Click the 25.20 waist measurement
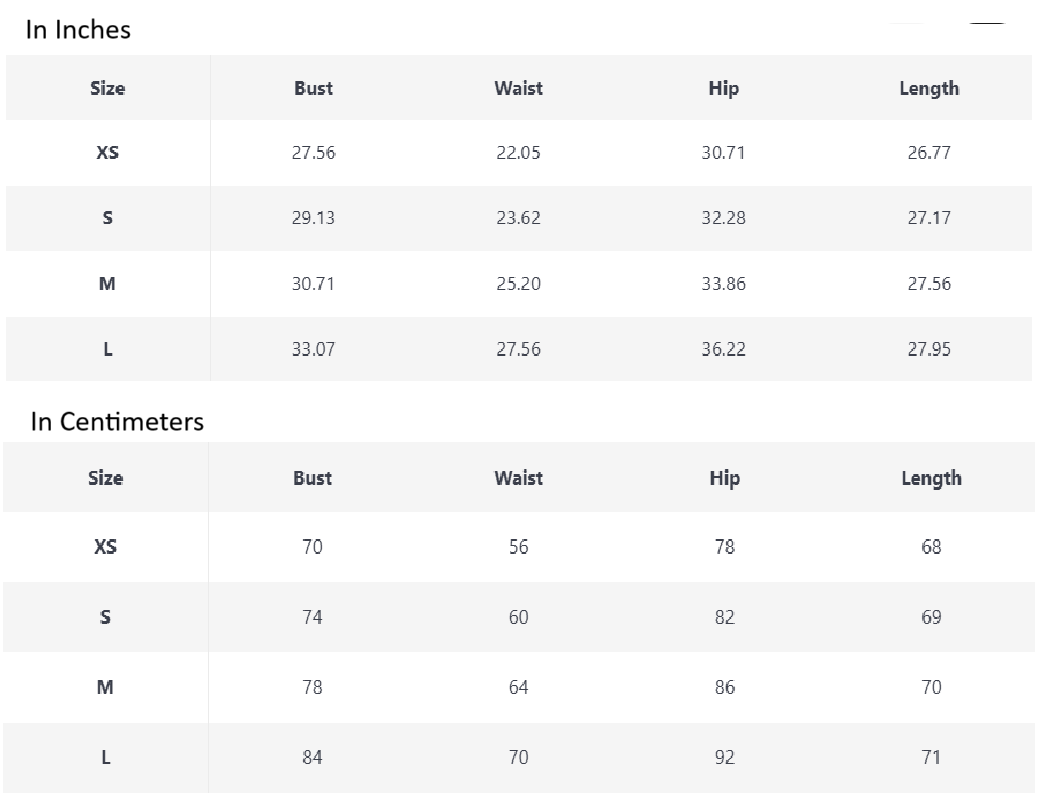This screenshot has height=793, width=1047. pos(518,284)
